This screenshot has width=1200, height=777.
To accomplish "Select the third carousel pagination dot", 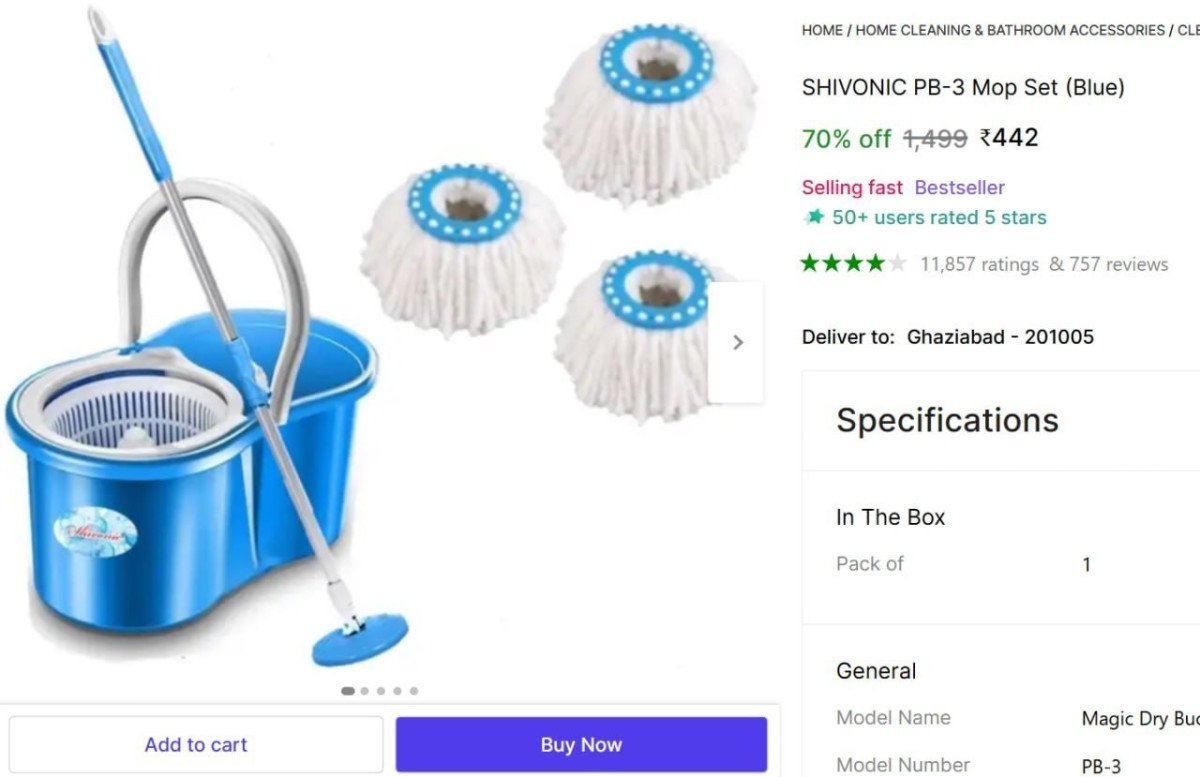I will 381,690.
